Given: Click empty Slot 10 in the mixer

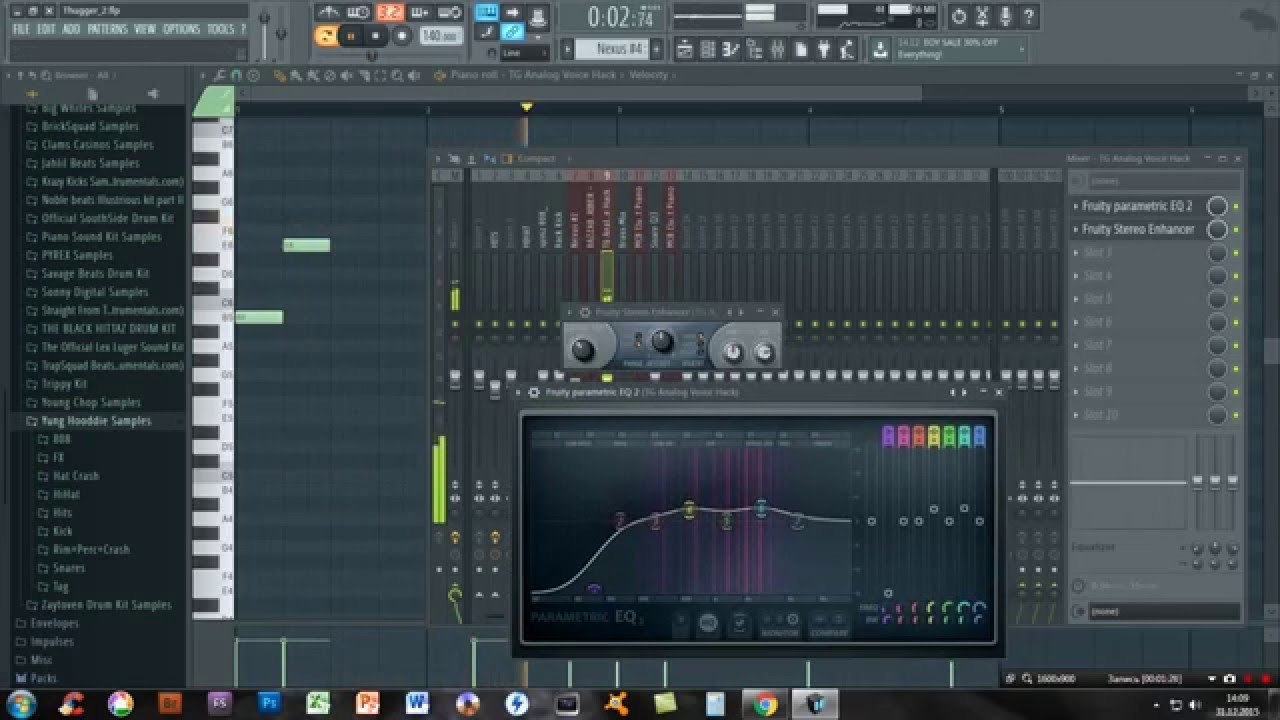Looking at the screenshot, I should pyautogui.click(x=1138, y=414).
